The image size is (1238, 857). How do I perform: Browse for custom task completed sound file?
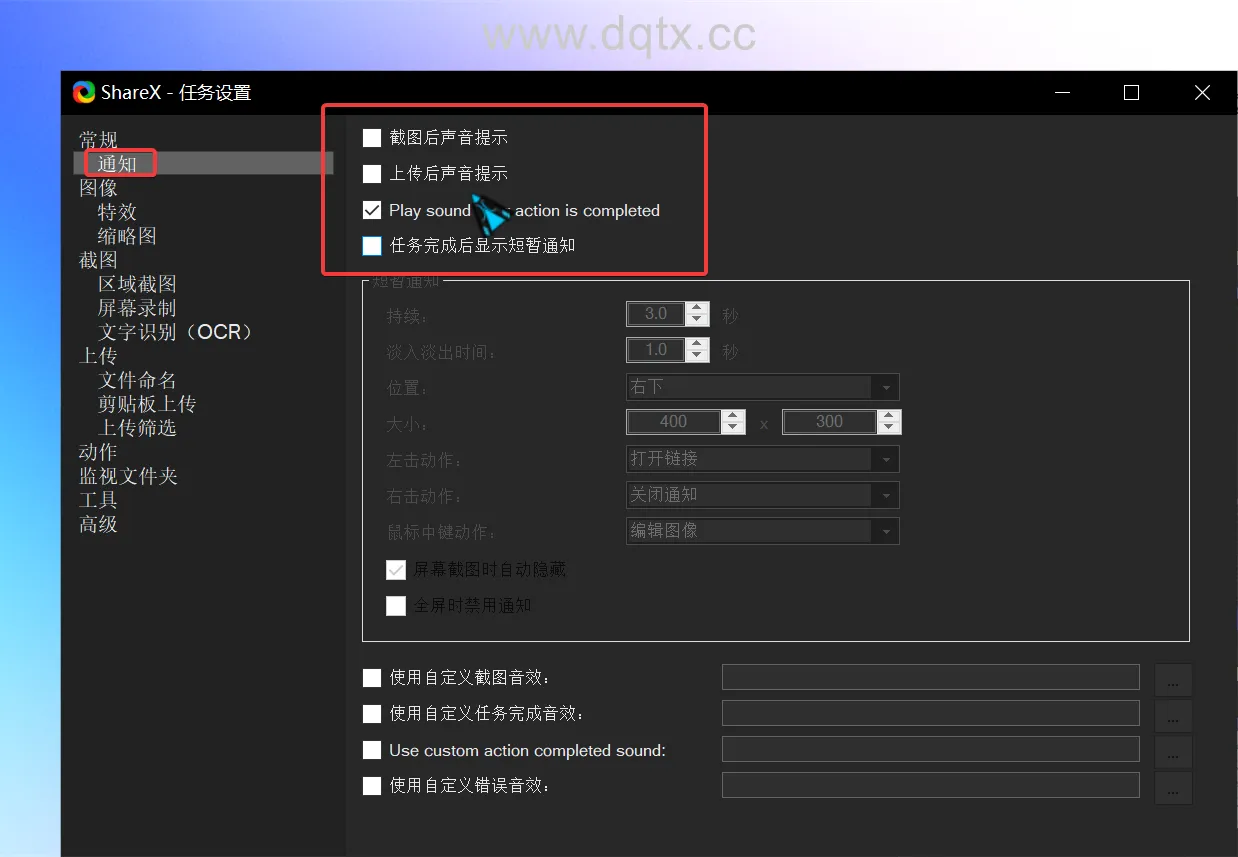coord(1173,715)
